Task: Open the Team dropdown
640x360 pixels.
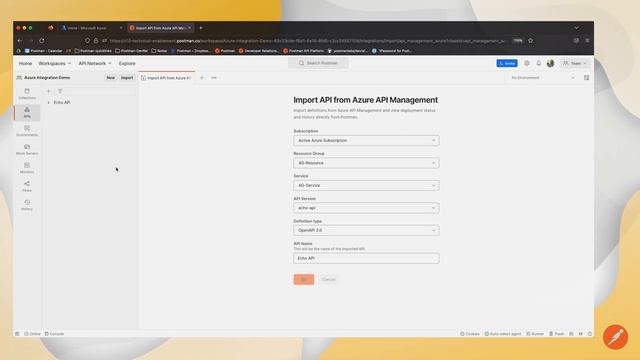Action: 575,63
